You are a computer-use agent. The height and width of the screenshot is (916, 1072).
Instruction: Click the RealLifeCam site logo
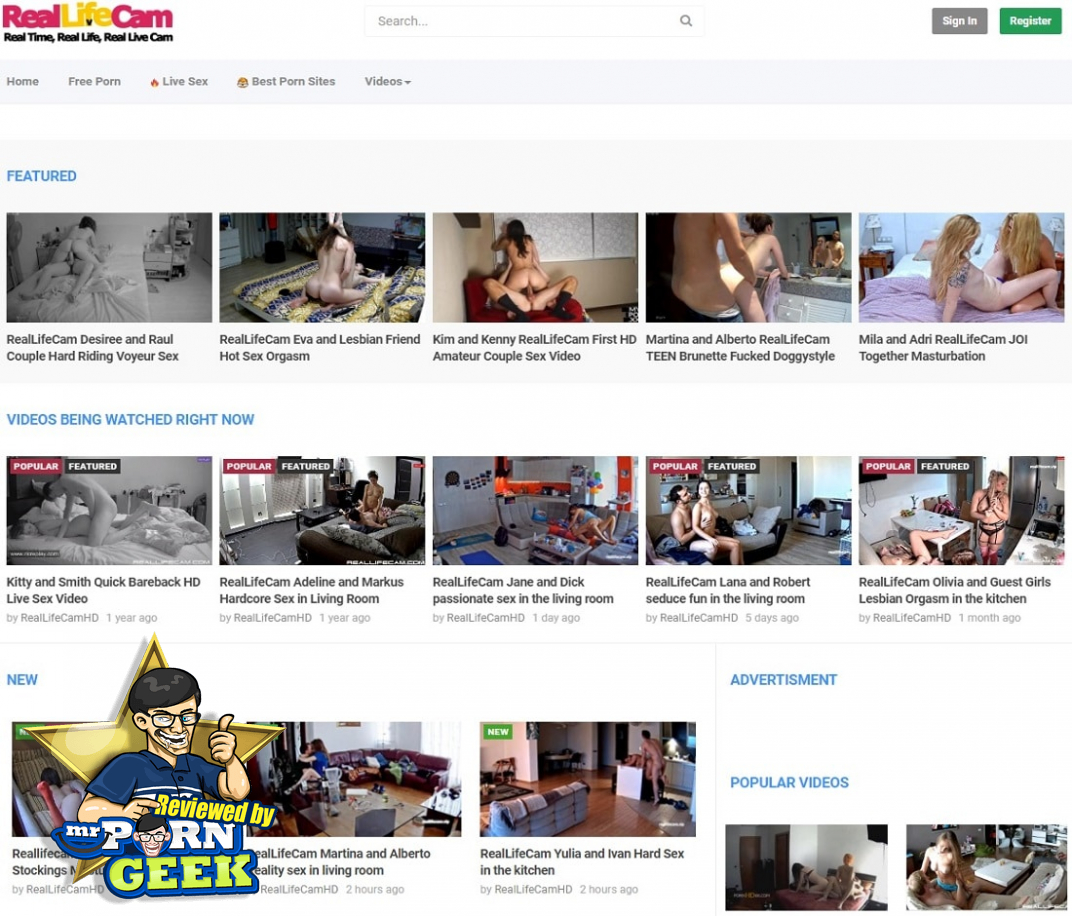(x=88, y=24)
